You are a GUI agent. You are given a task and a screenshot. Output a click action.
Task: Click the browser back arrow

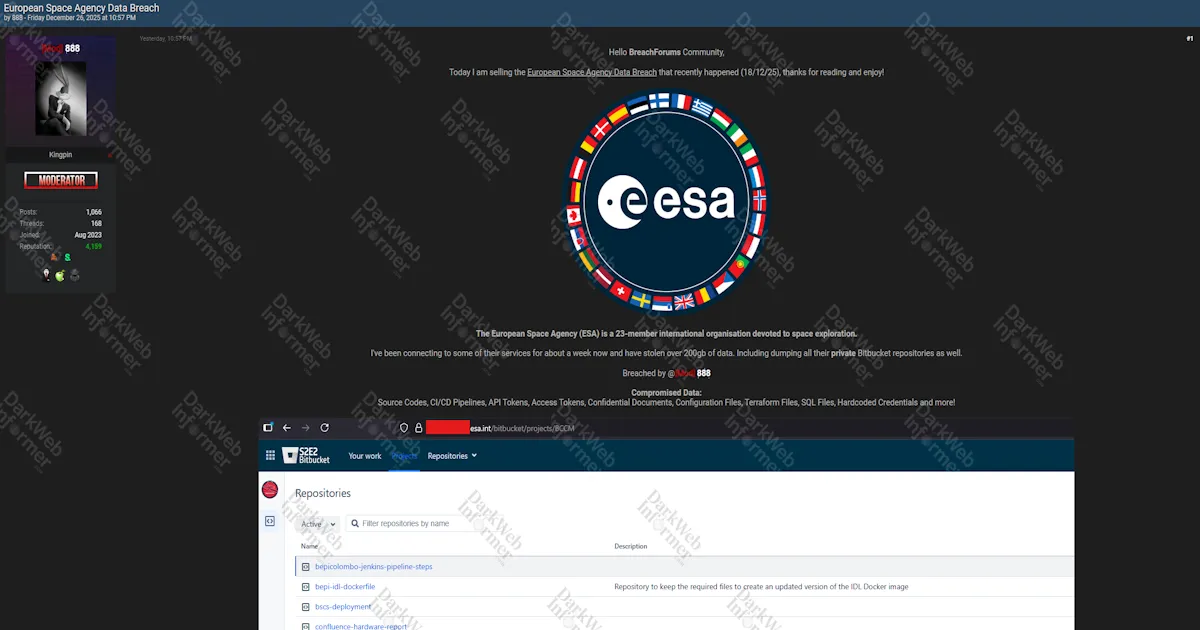pos(286,427)
